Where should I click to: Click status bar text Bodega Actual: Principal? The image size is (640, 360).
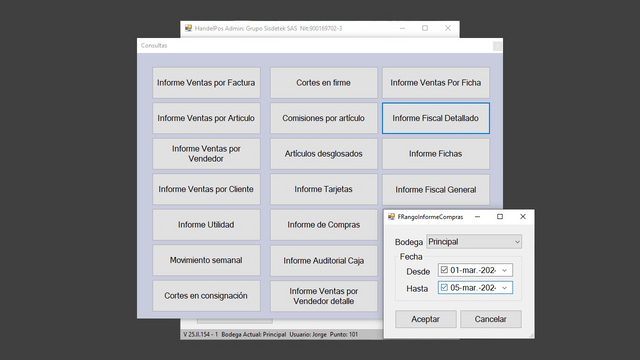point(253,334)
